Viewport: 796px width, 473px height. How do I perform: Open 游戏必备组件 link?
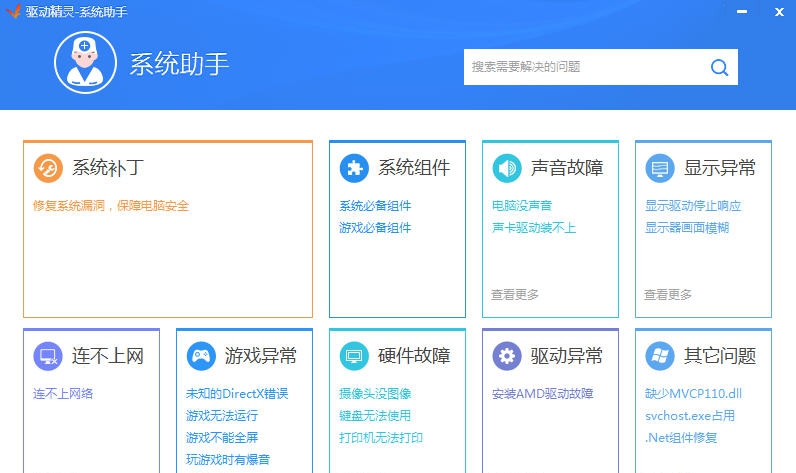click(375, 228)
